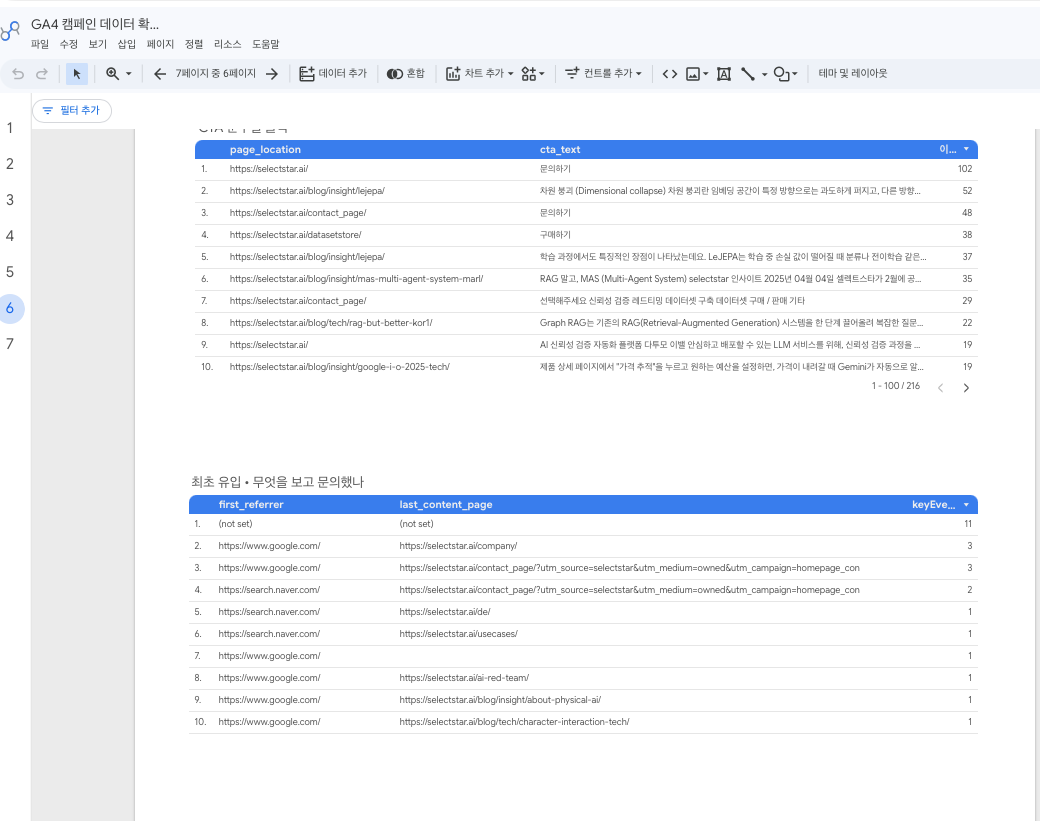1040x821 pixels.
Task: Click the 데이터 추가 button
Action: click(x=332, y=74)
